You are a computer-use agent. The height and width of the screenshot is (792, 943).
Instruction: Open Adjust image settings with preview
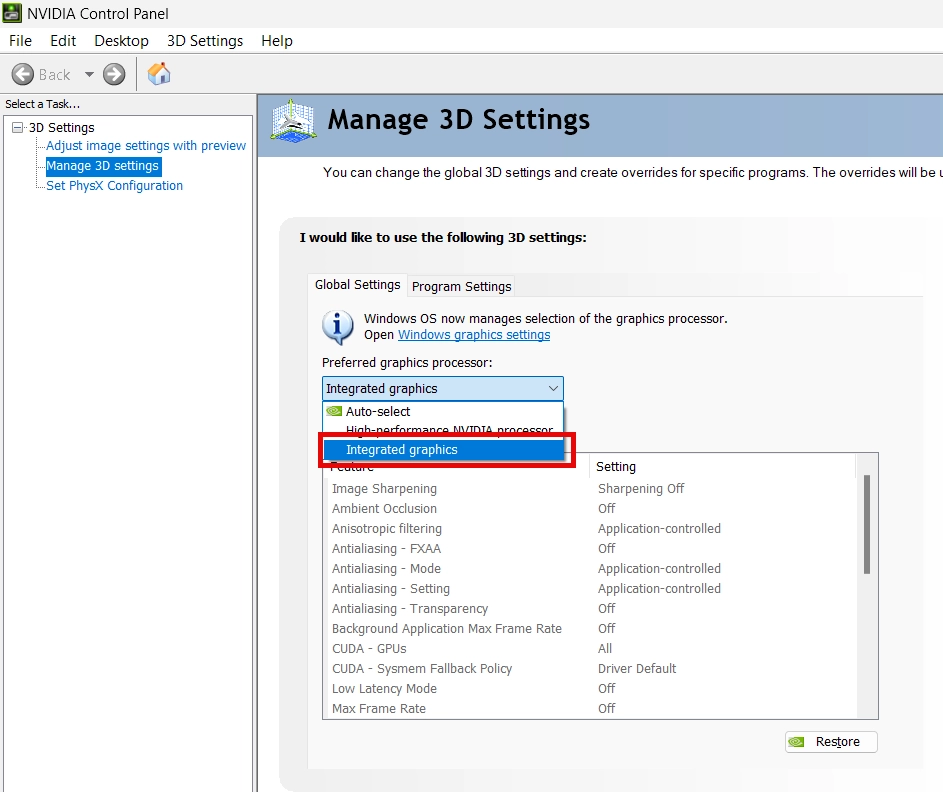[x=146, y=146]
